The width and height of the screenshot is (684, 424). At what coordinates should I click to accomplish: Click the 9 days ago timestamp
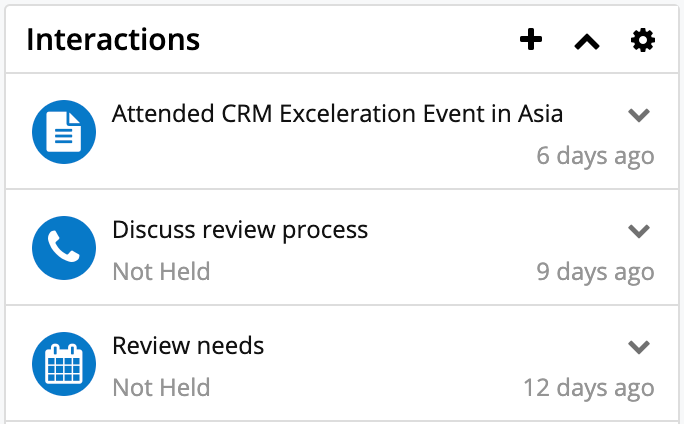pos(595,271)
